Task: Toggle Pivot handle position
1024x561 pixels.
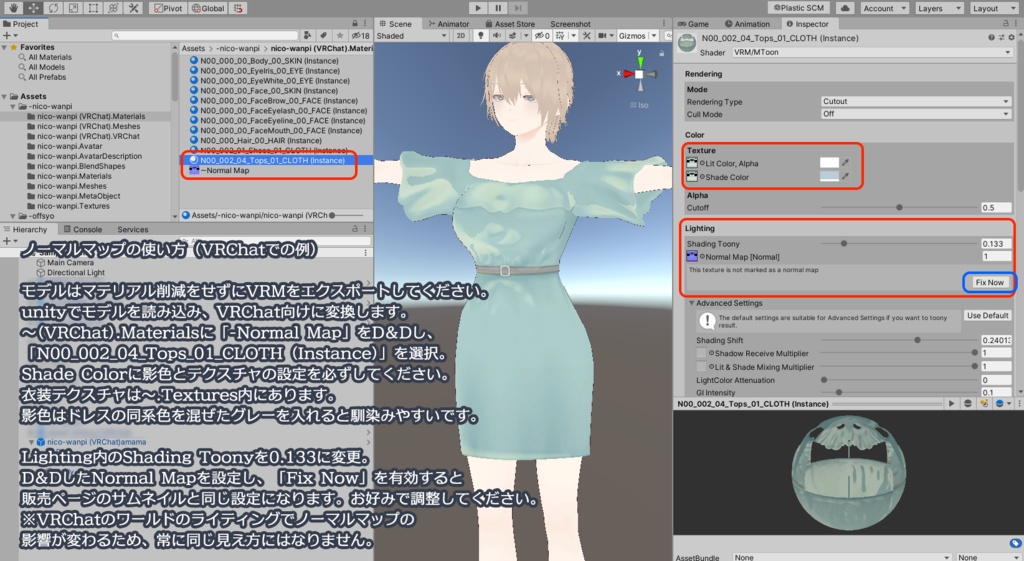Action: (168, 8)
